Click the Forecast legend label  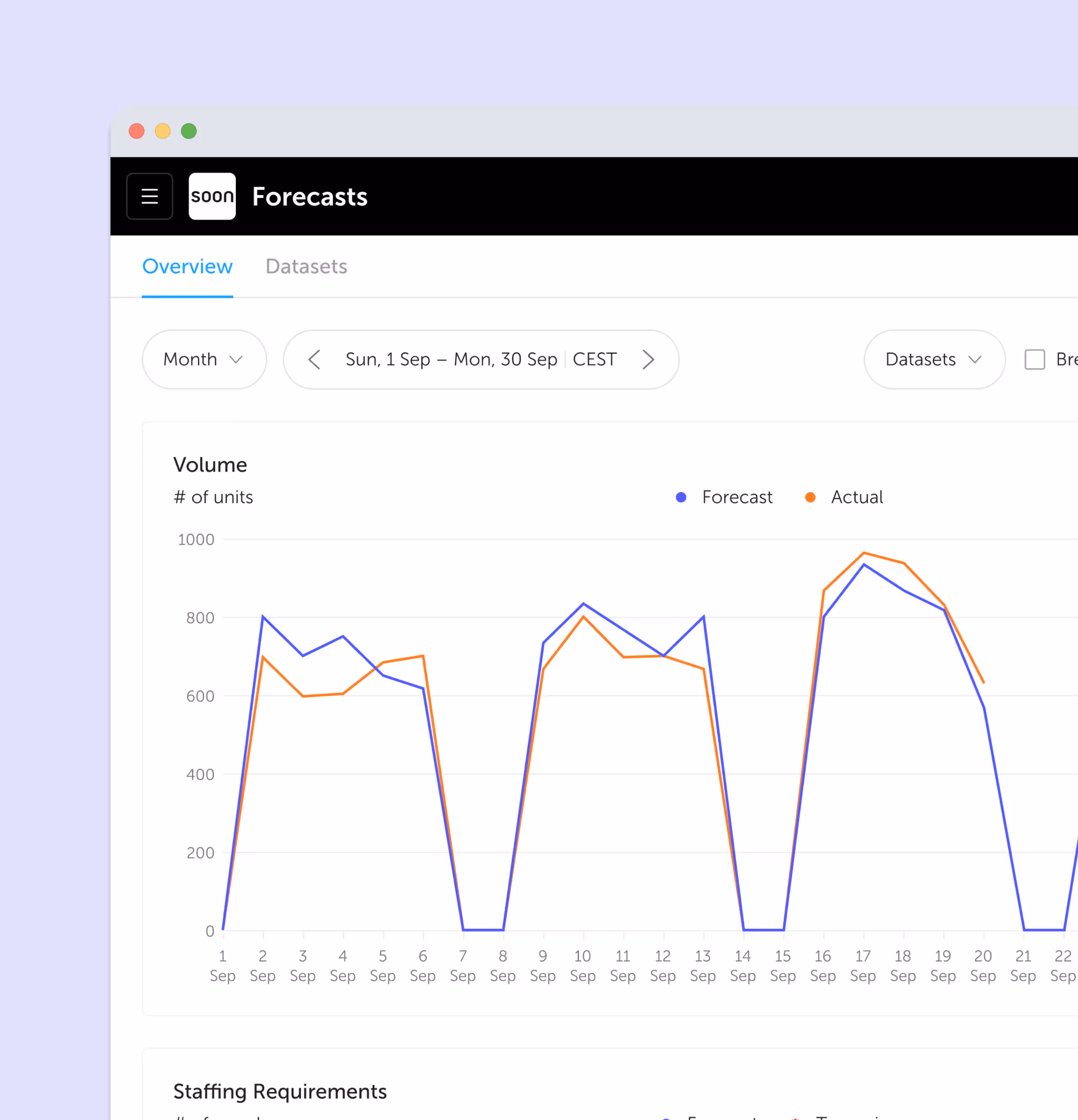pos(737,497)
